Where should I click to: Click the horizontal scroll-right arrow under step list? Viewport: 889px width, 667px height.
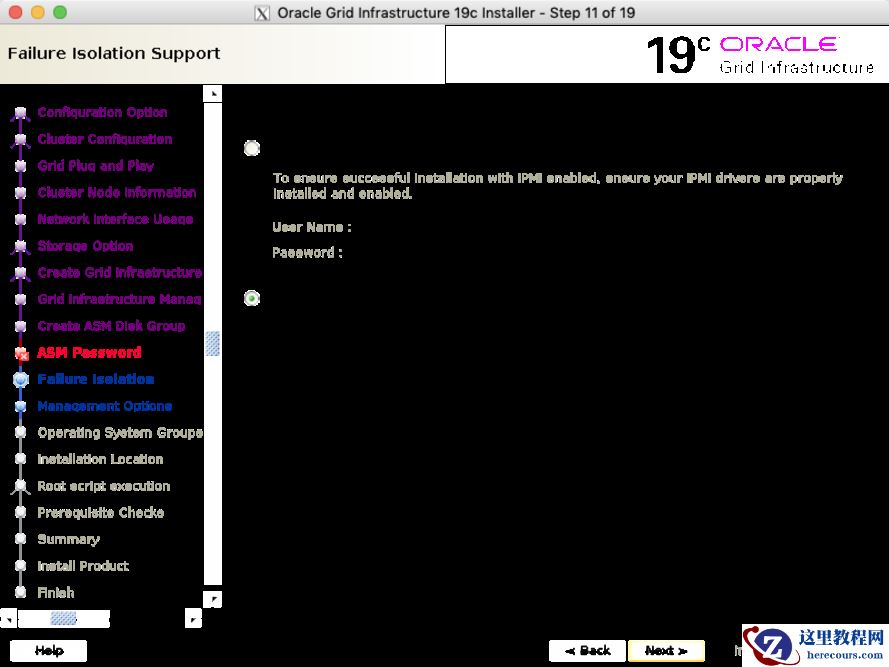tap(193, 619)
